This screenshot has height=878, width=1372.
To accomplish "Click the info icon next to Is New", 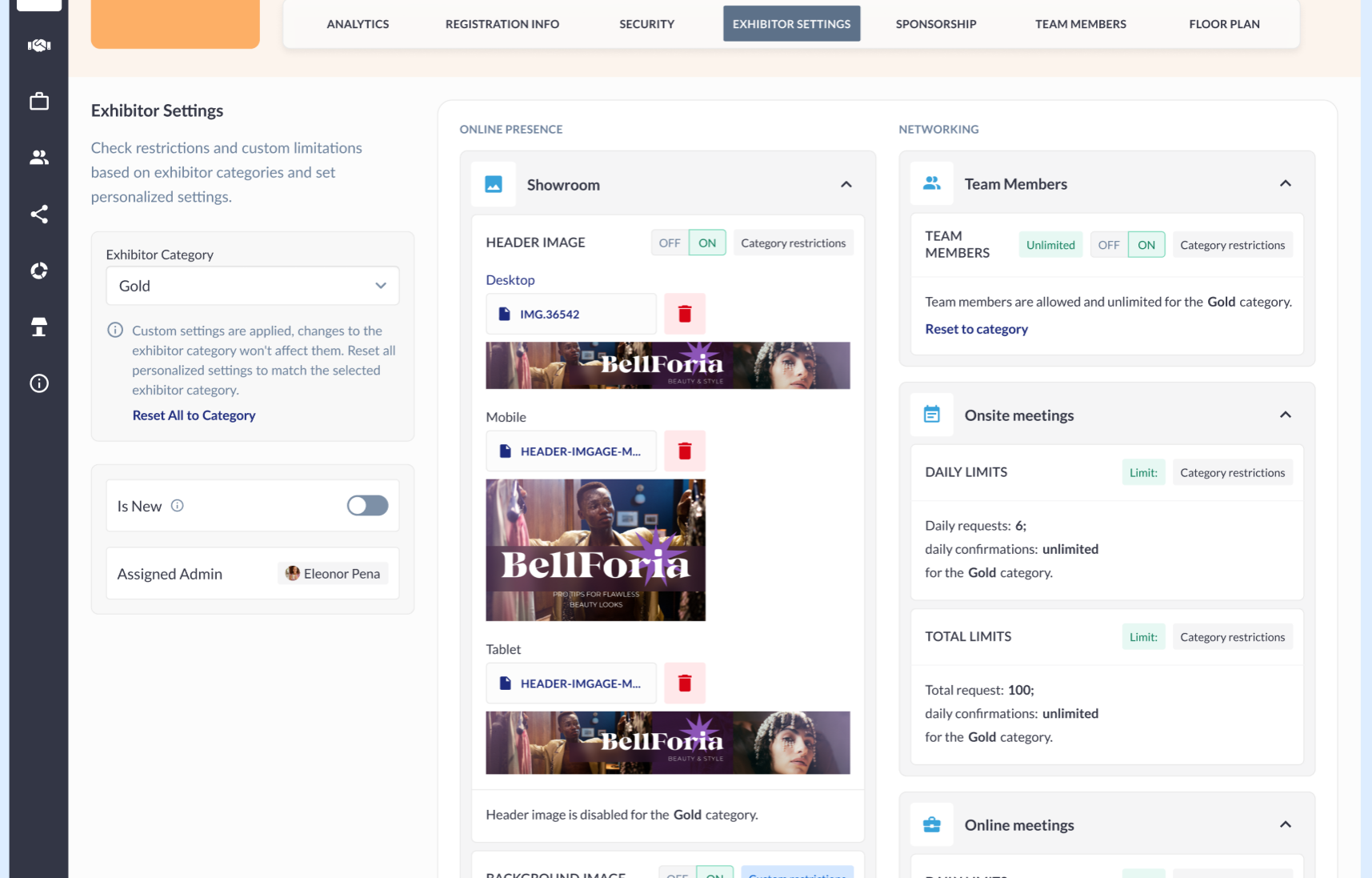I will tap(178, 506).
